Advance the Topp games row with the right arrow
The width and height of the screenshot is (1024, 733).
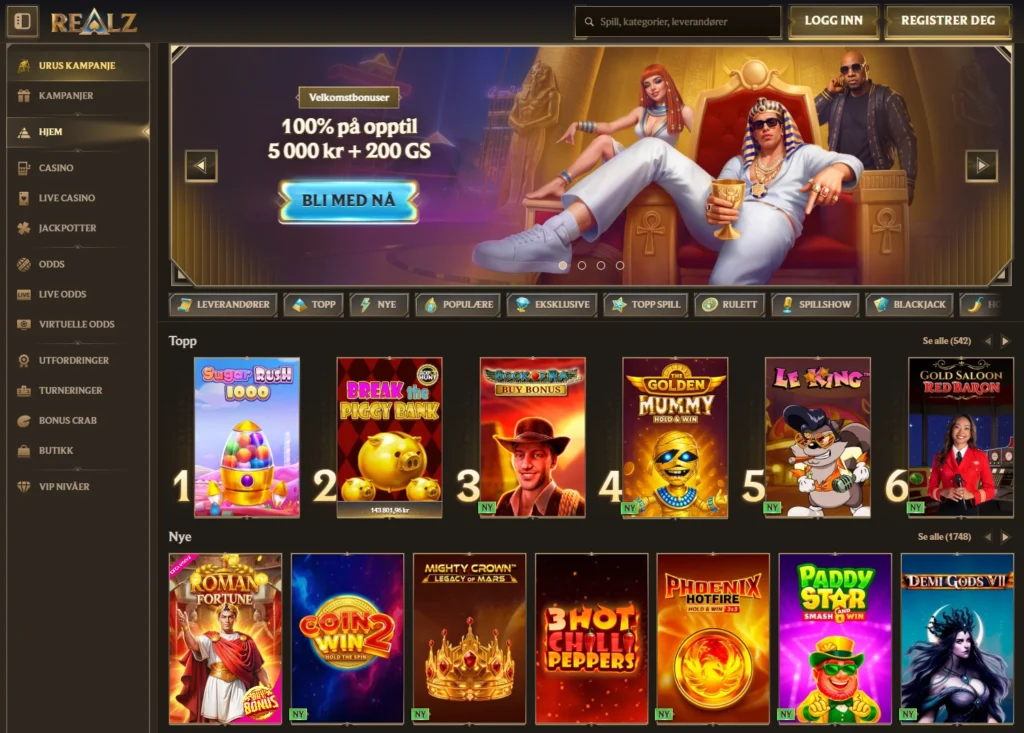[x=1006, y=341]
